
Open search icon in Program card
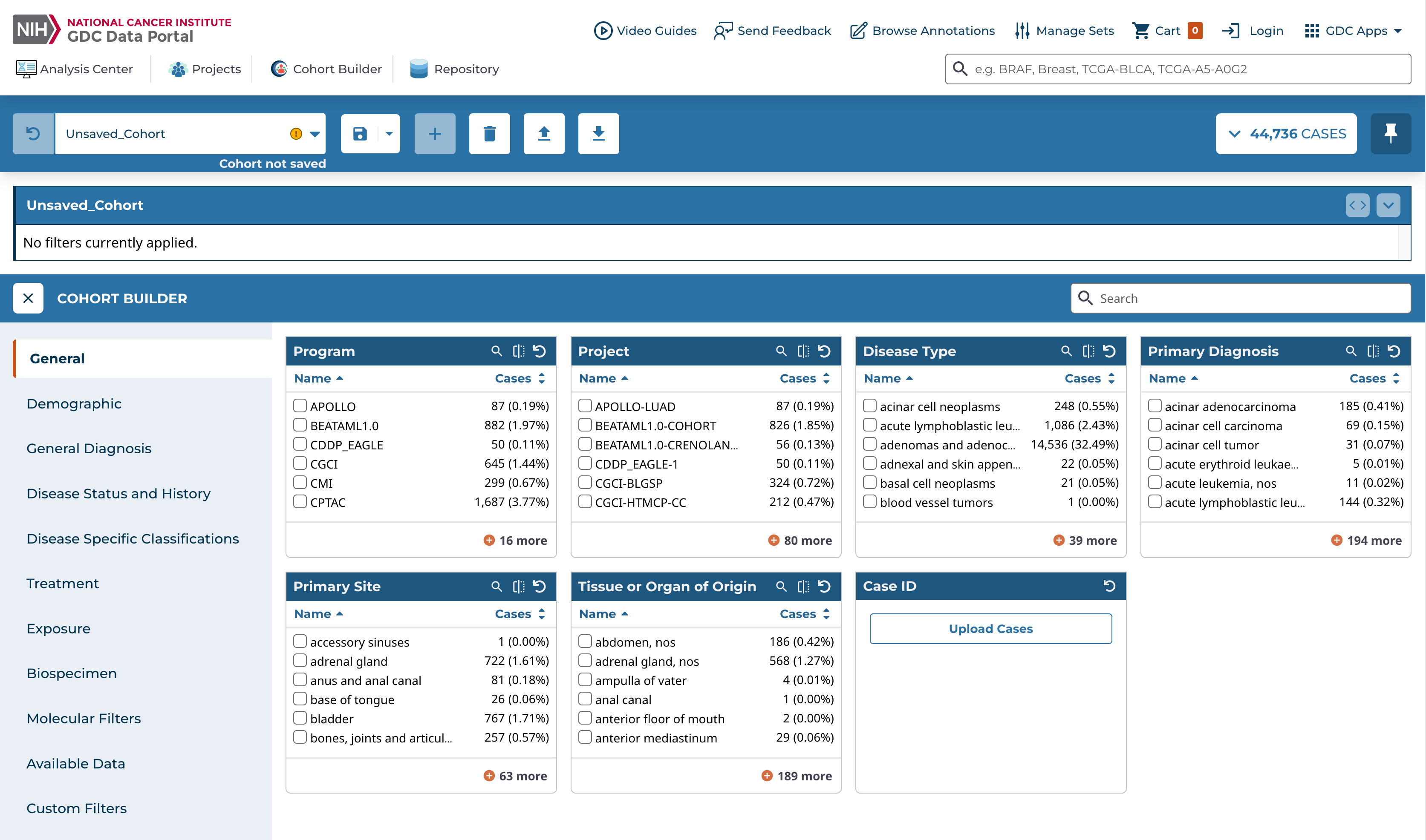(497, 351)
